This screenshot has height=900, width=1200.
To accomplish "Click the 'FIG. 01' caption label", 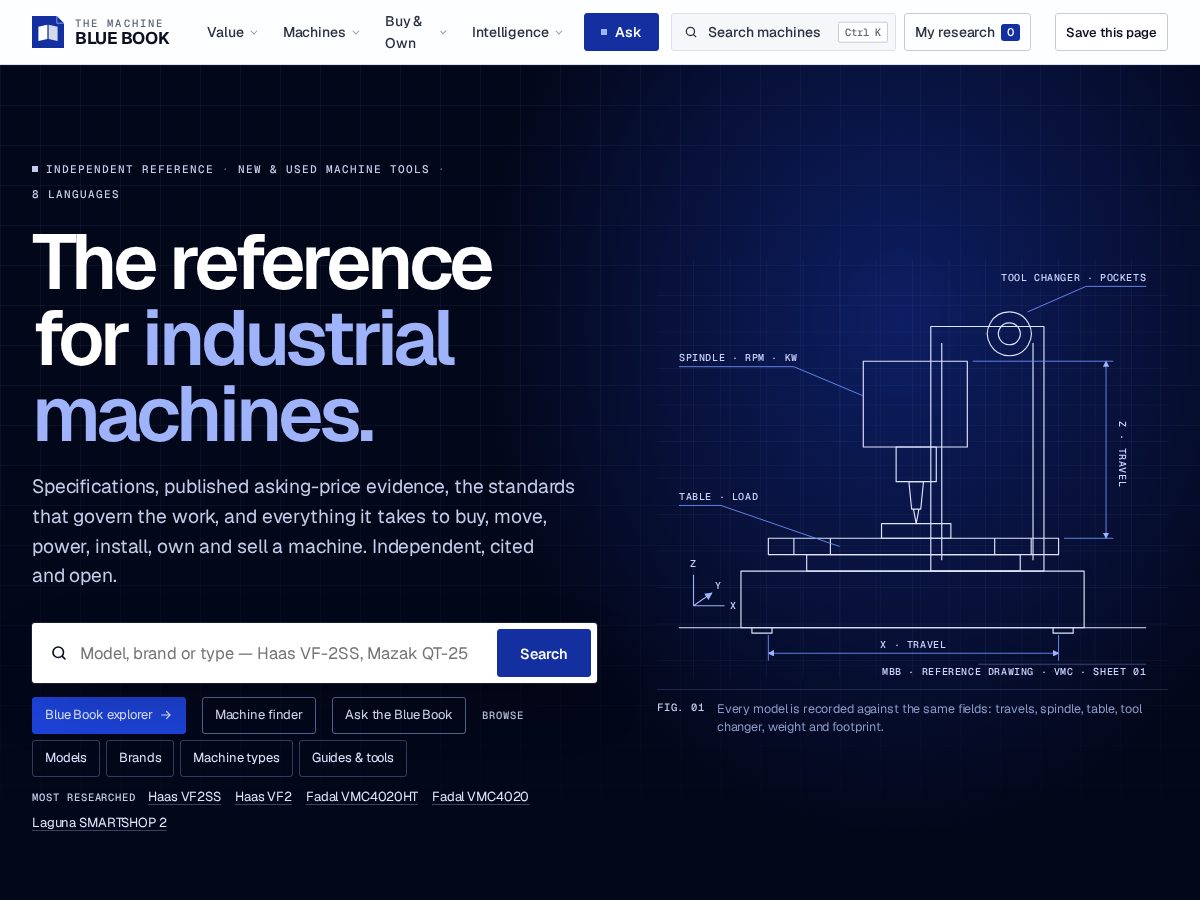I will [x=680, y=708].
